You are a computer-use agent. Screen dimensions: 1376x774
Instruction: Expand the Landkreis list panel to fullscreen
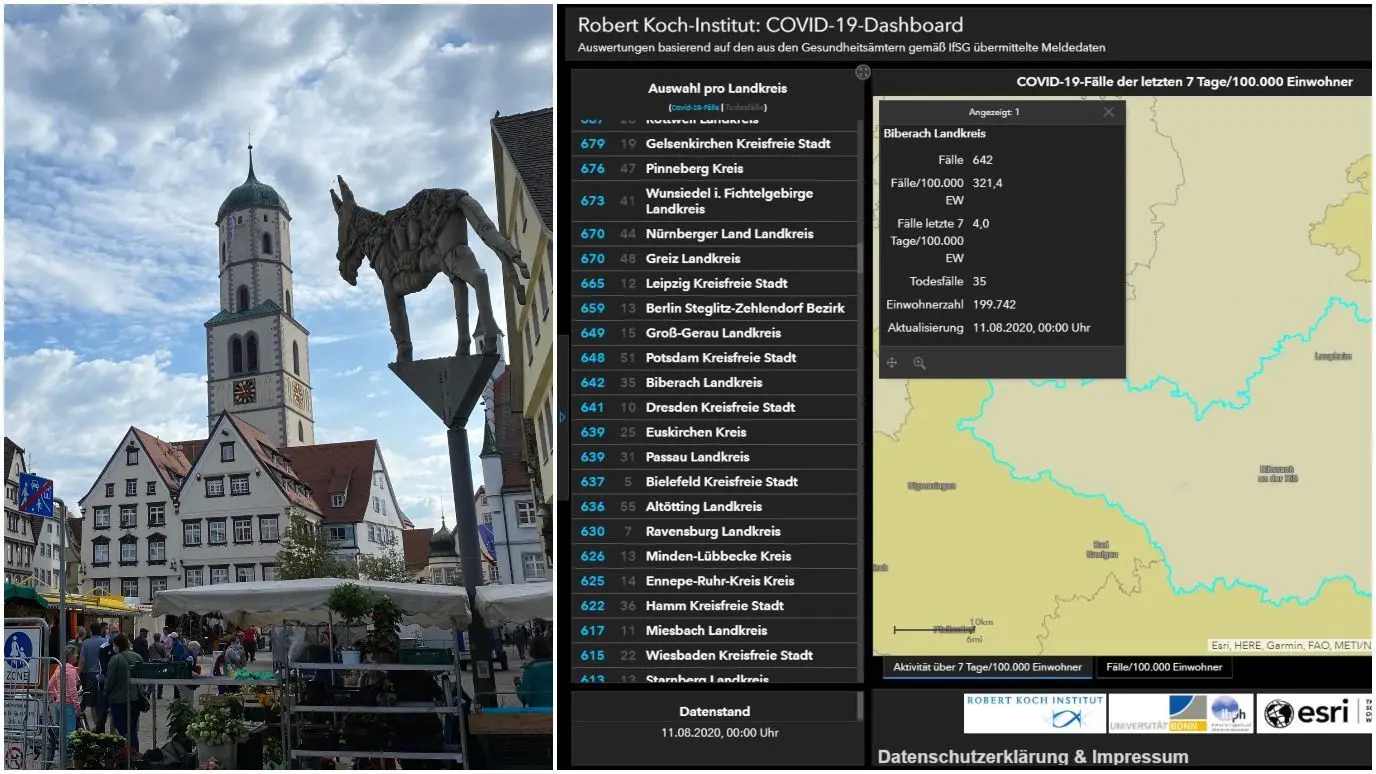point(863,72)
